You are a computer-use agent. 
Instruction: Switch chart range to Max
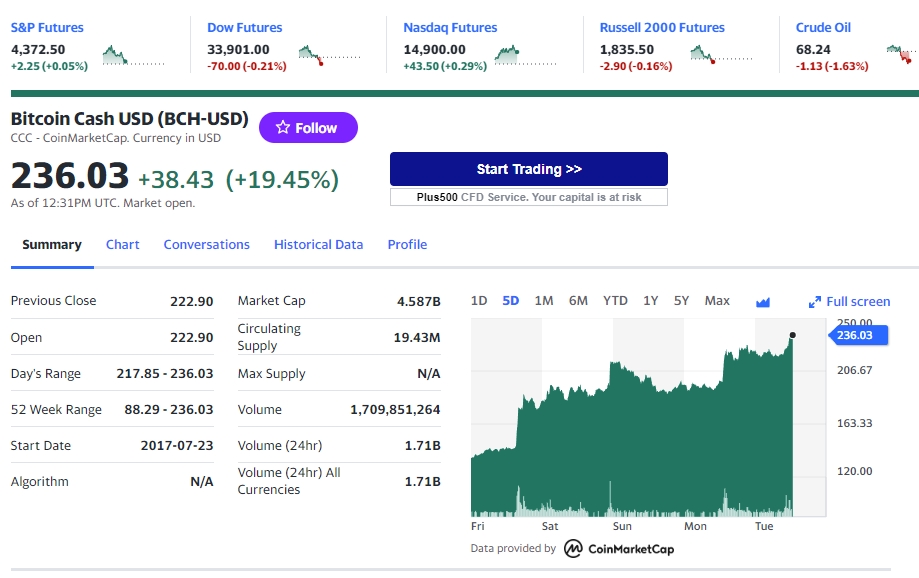click(x=717, y=301)
